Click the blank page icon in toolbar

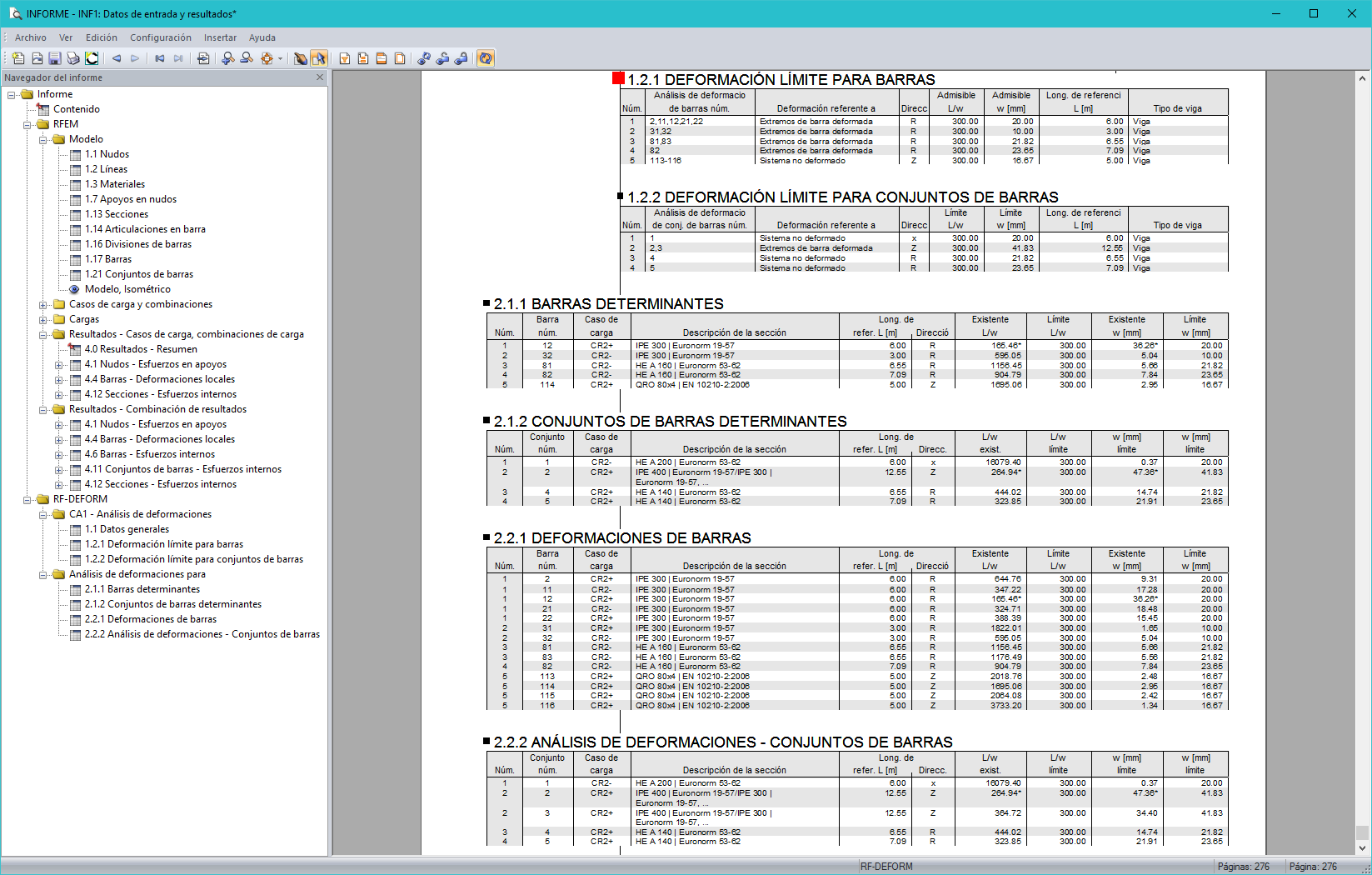pyautogui.click(x=400, y=58)
